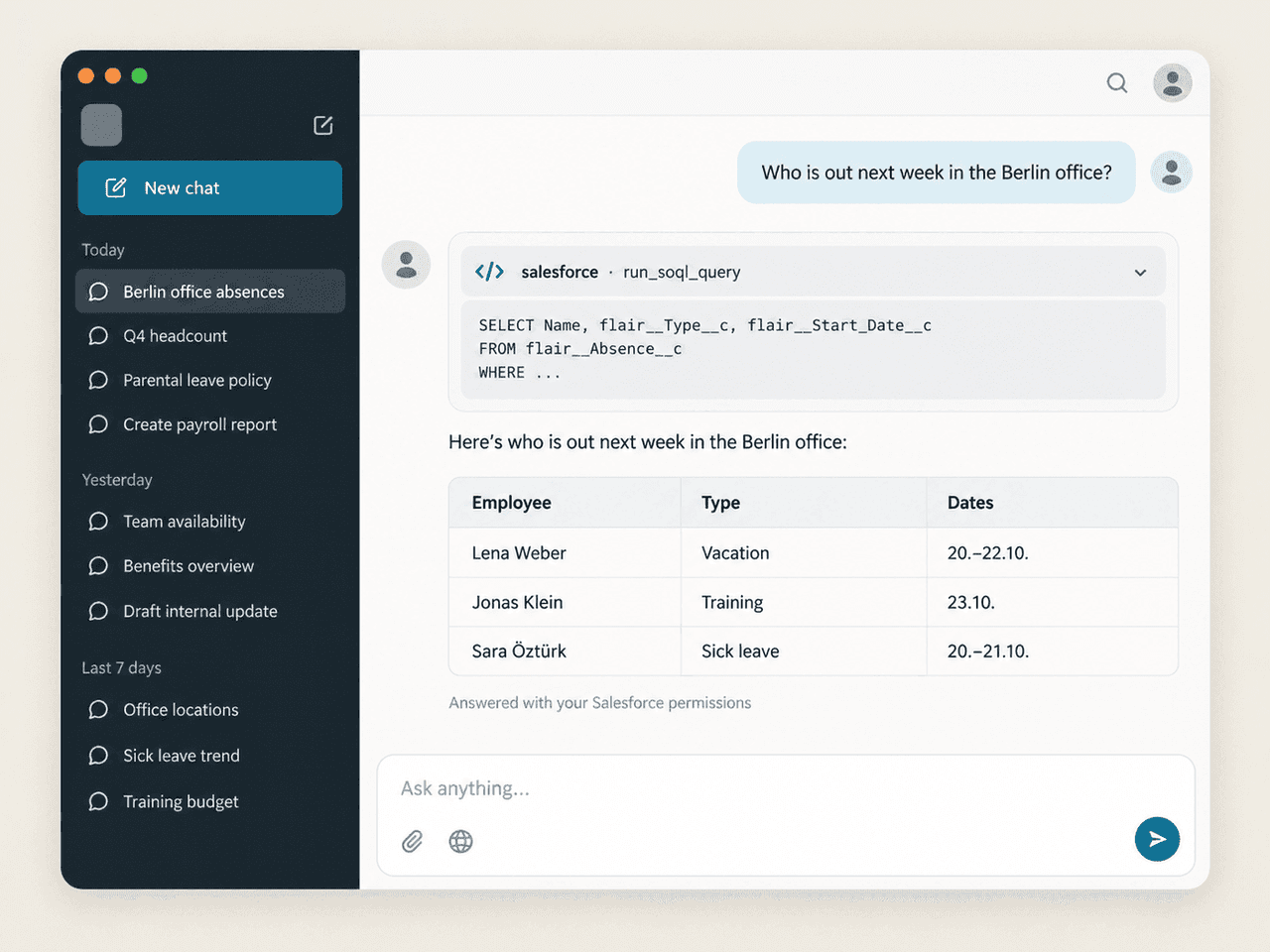The width and height of the screenshot is (1270, 952).
Task: Click the Employee column header
Action: 566,503
